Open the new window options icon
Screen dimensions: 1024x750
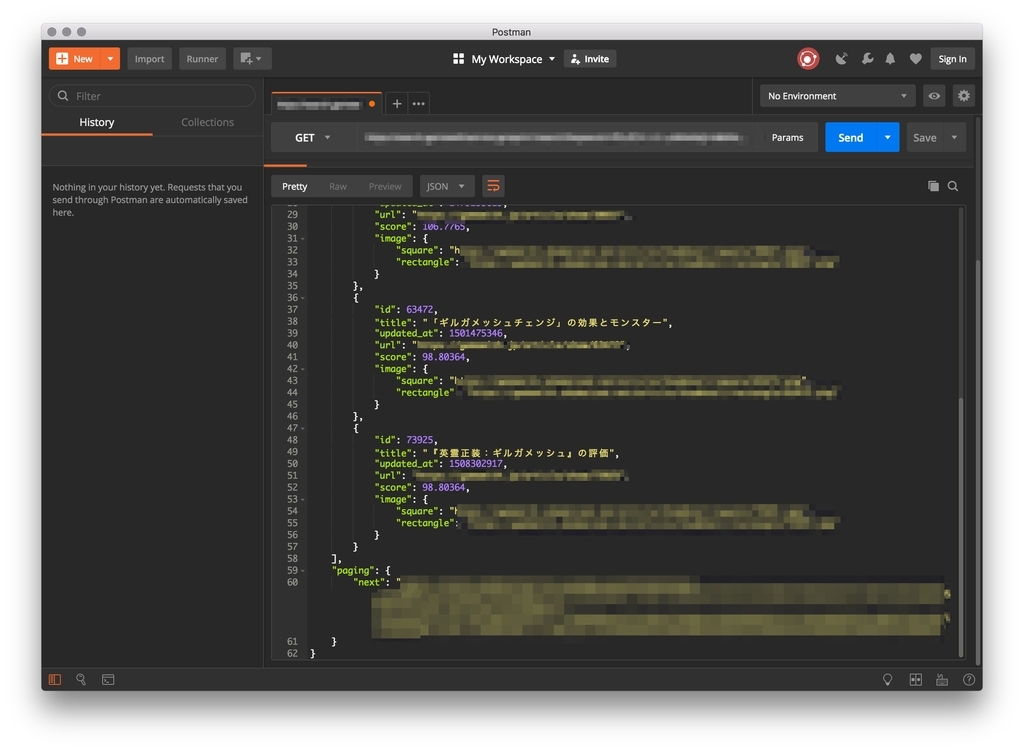[x=252, y=59]
